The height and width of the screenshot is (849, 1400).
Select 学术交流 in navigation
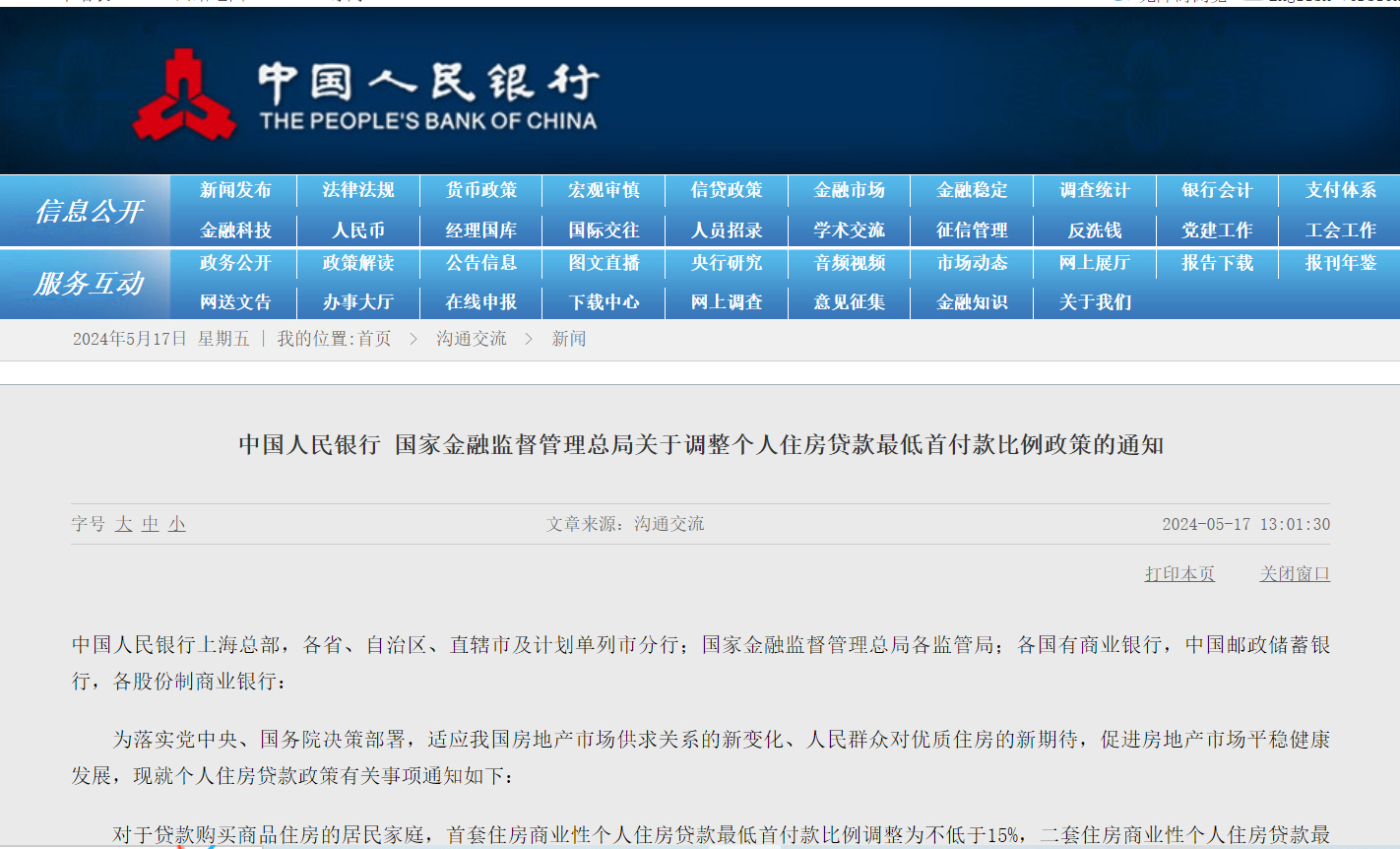(x=850, y=230)
